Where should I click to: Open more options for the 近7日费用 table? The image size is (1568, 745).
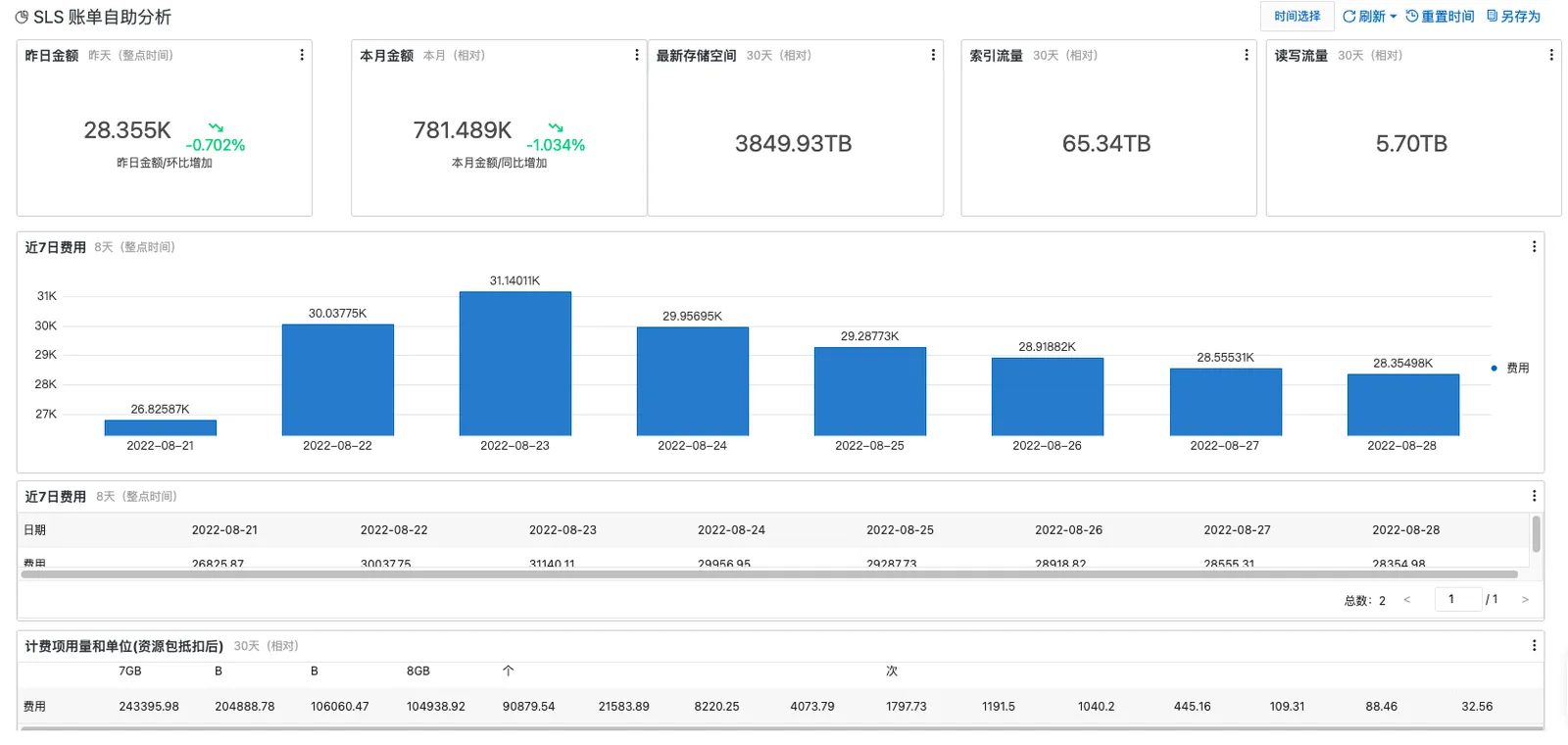coord(1535,496)
